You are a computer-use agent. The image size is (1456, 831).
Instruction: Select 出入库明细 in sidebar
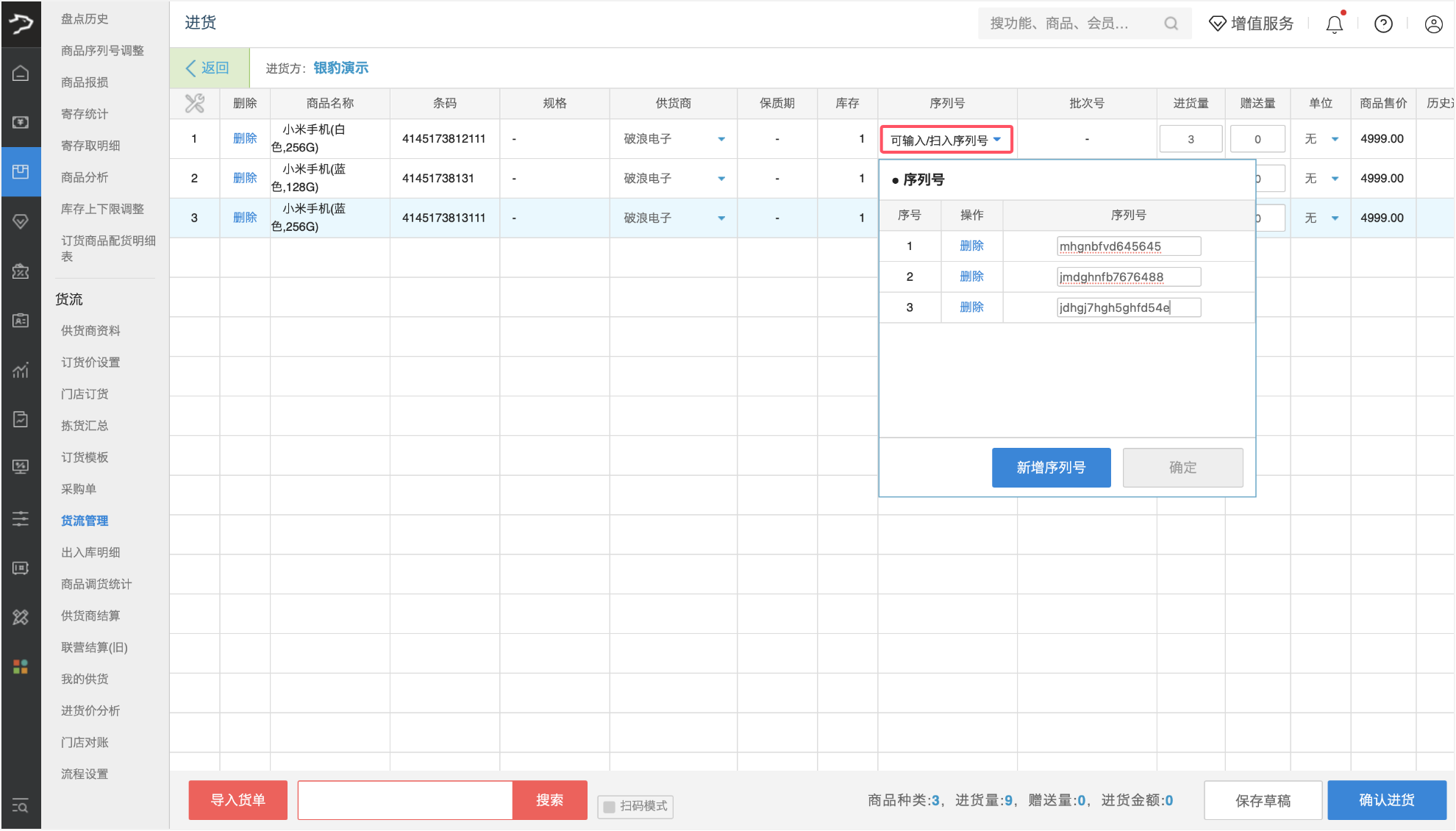tap(90, 552)
